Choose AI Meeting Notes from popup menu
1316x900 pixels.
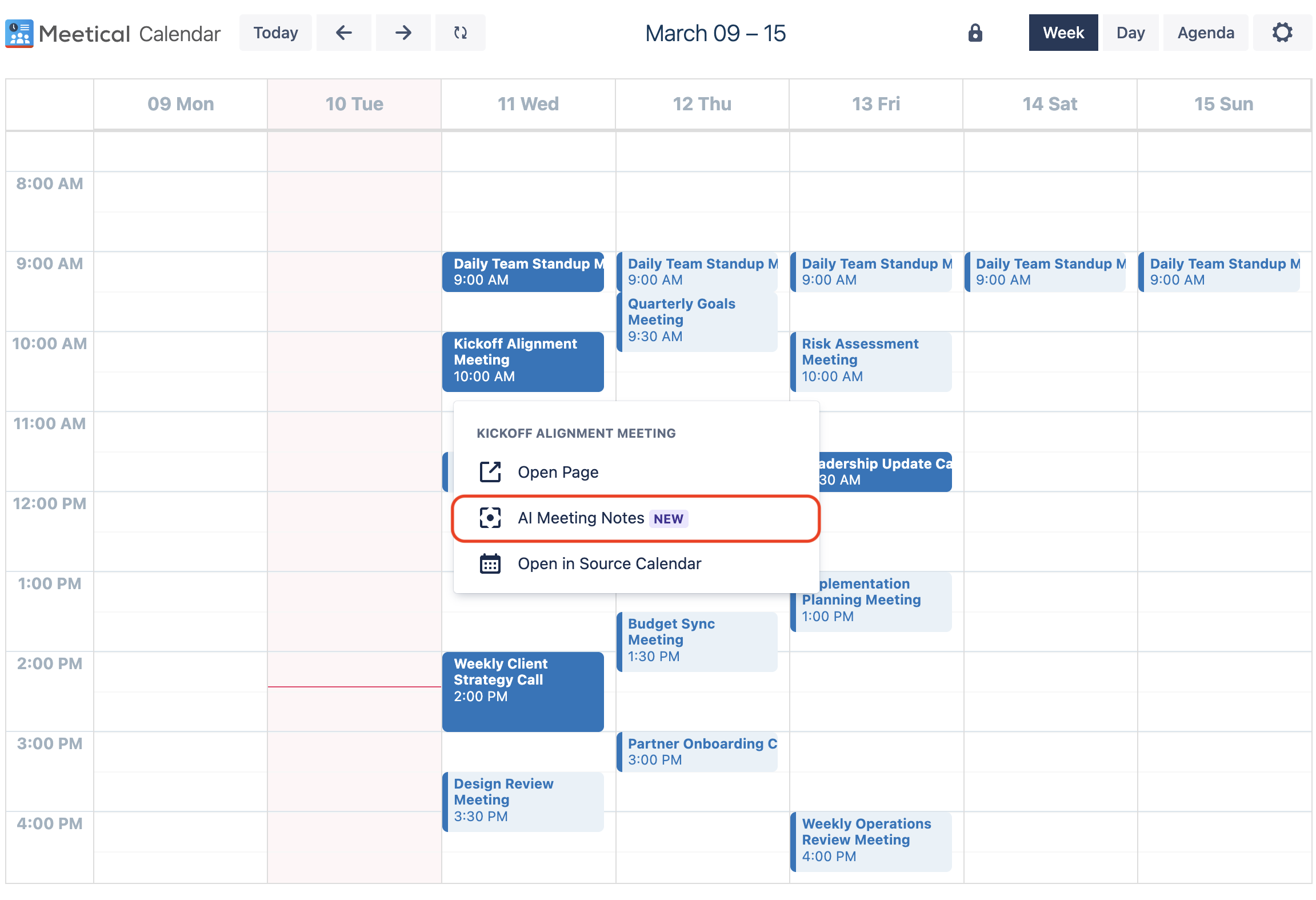click(581, 518)
